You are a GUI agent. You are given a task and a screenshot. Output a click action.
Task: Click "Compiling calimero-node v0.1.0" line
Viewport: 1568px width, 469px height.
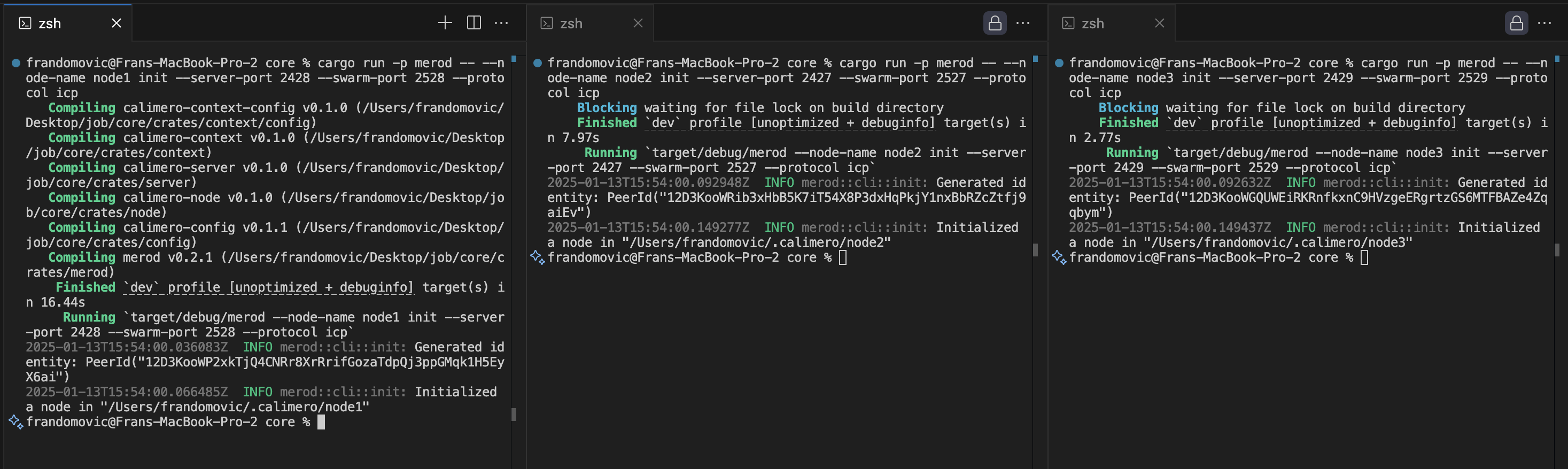coord(265,205)
